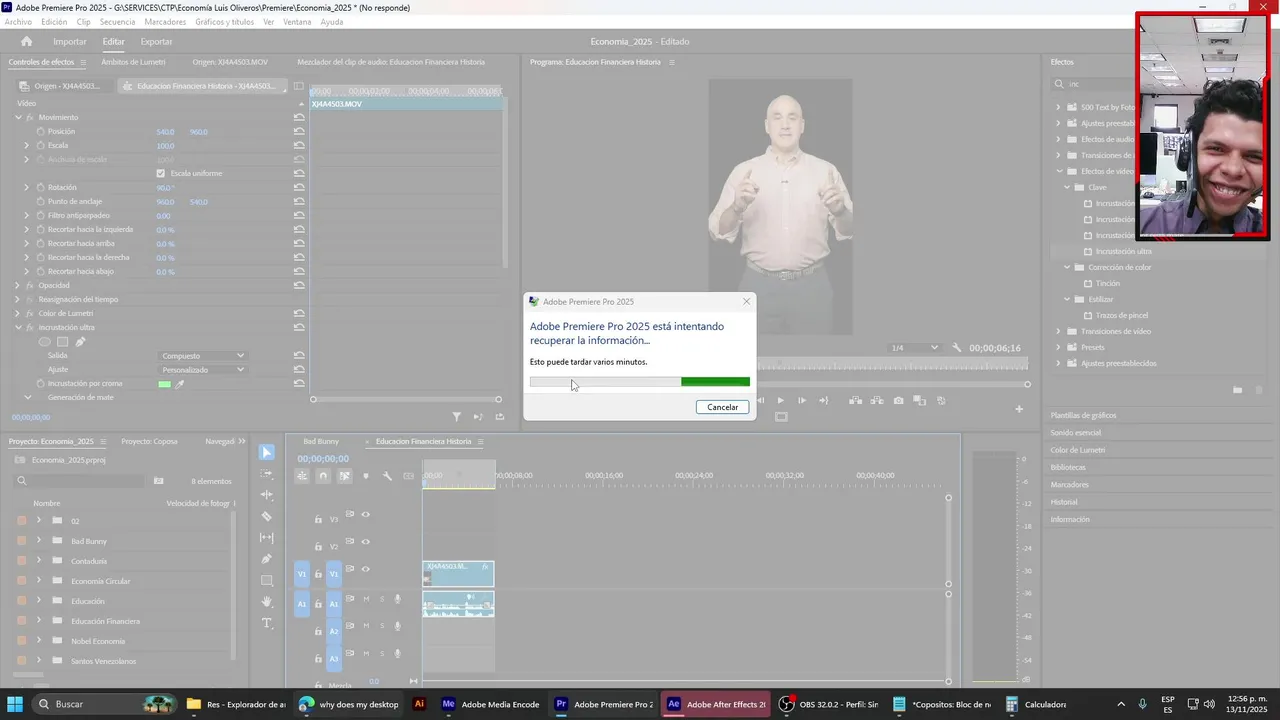Expand the Bad Bunny bin
1280x720 pixels.
[x=39, y=540]
